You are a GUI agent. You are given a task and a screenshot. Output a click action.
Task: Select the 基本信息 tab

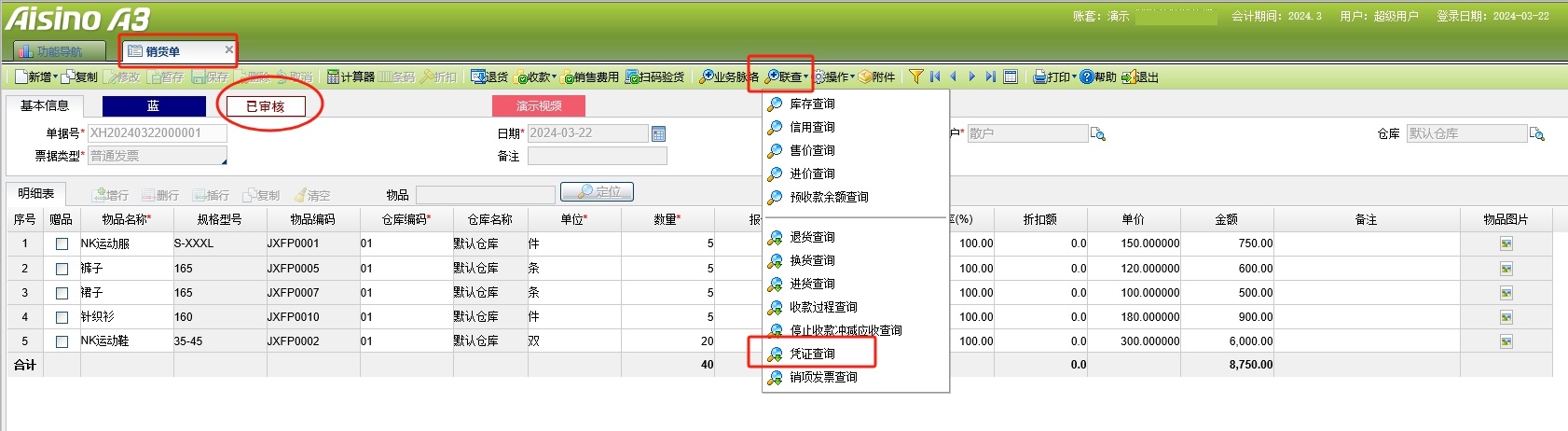(45, 106)
